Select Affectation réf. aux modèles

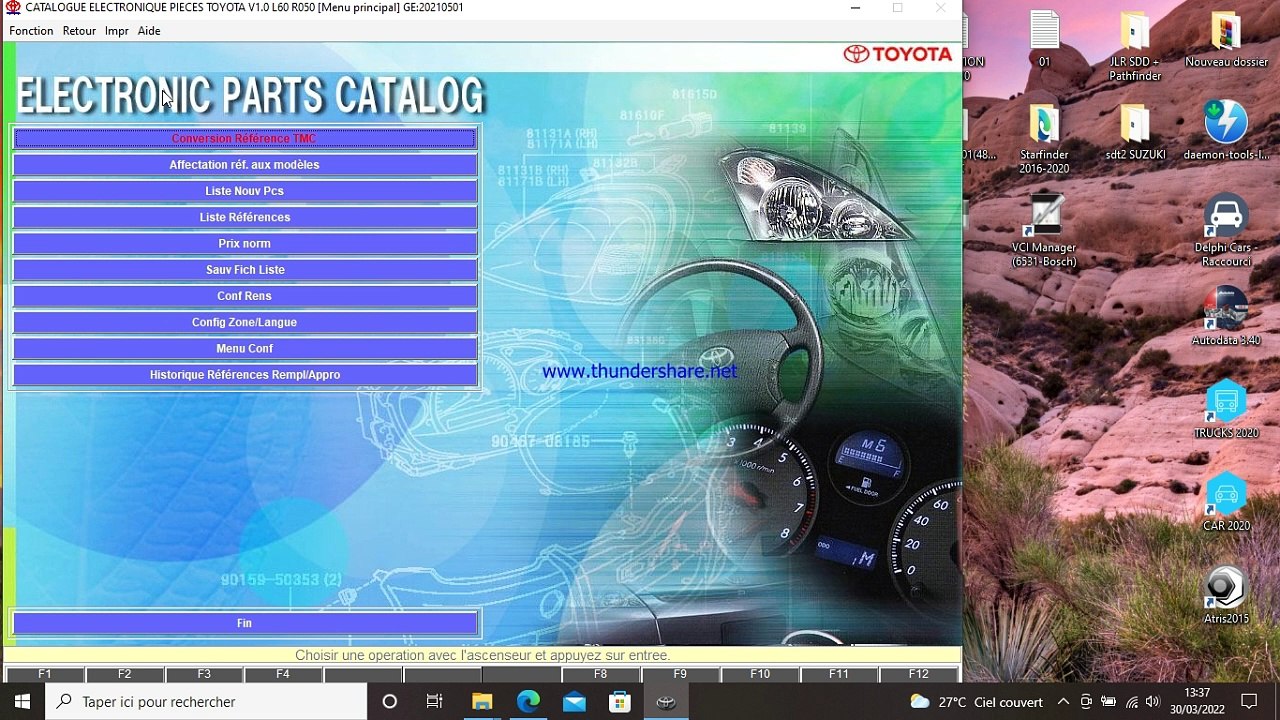tap(245, 165)
